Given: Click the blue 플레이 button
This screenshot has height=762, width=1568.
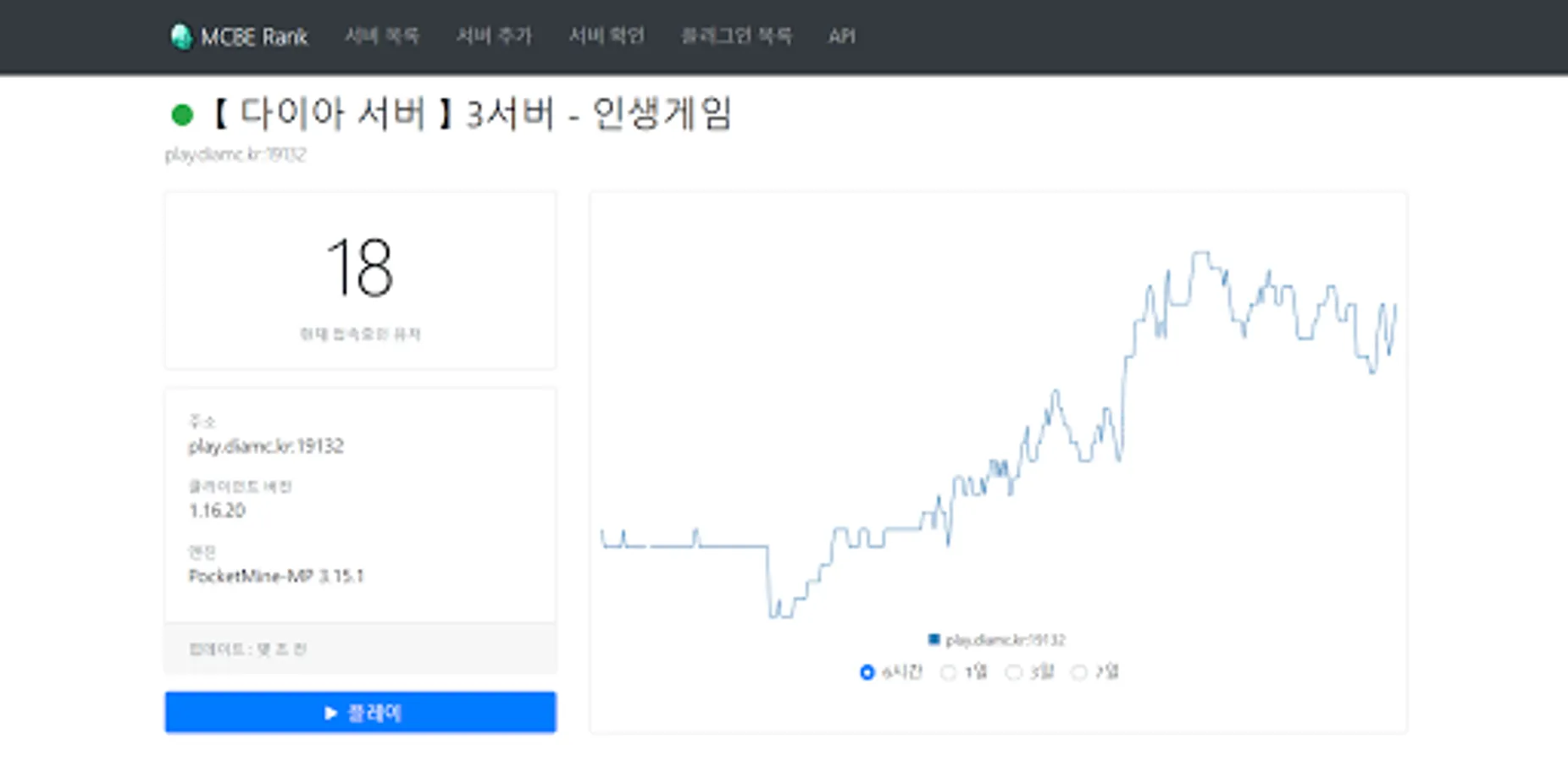Looking at the screenshot, I should pyautogui.click(x=360, y=712).
